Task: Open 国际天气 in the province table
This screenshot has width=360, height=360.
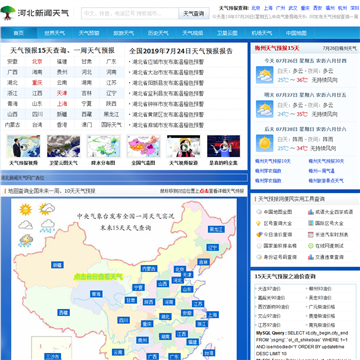Action: [111, 125]
